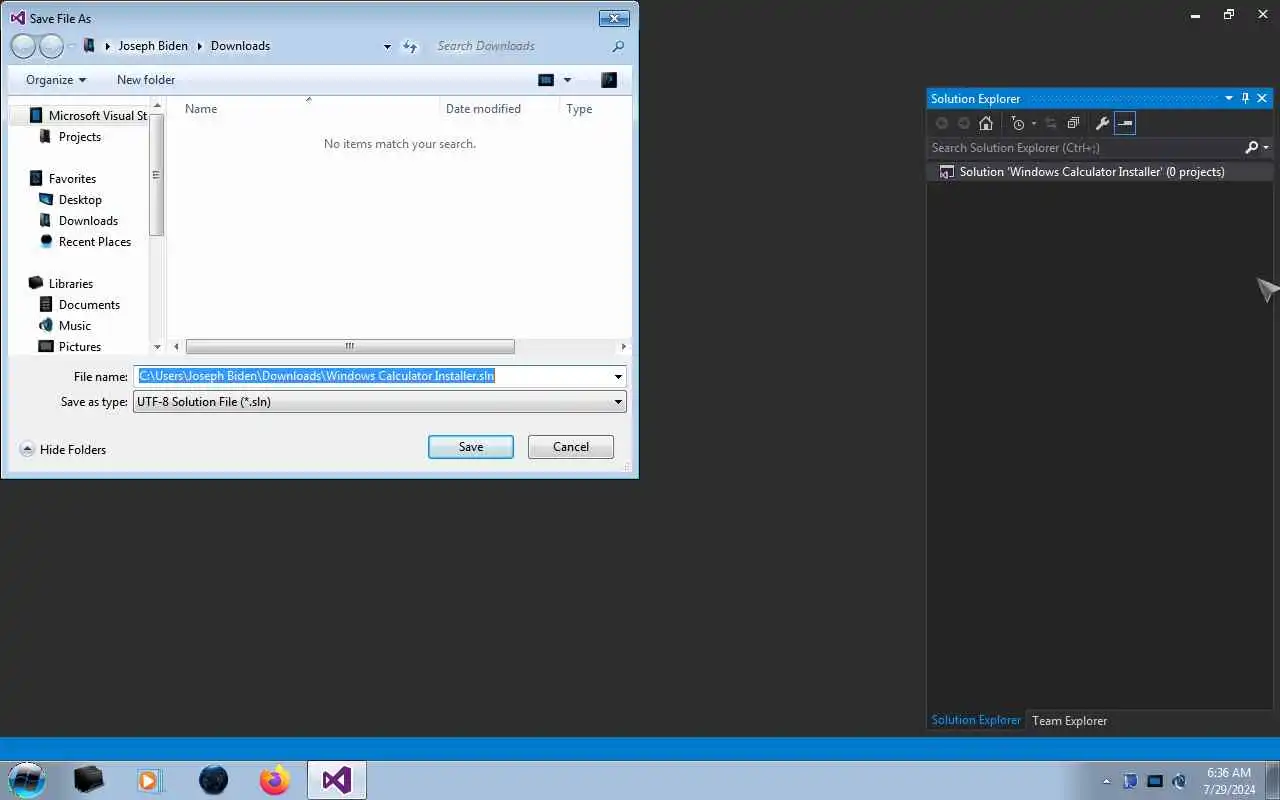The width and height of the screenshot is (1280, 800).
Task: Switch to the Solution Explorer bottom tab
Action: pyautogui.click(x=976, y=720)
